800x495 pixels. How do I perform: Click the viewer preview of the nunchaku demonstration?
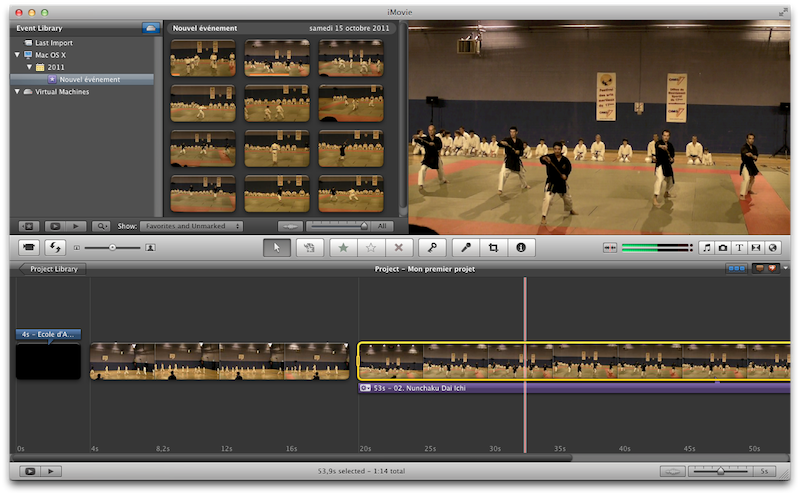599,128
